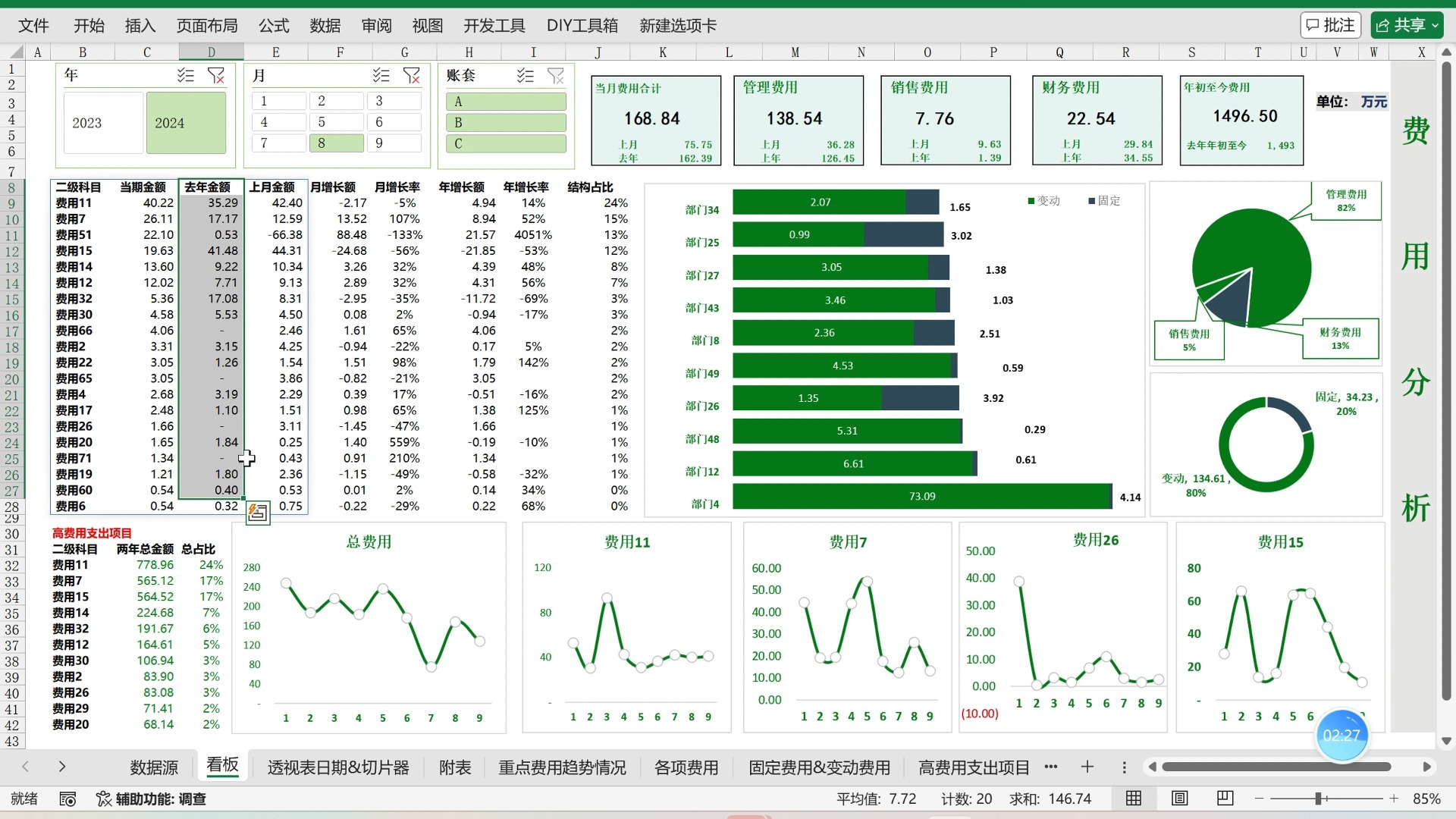The image size is (1456, 819).
Task: Open the 公式 ribbon tab
Action: point(274,26)
